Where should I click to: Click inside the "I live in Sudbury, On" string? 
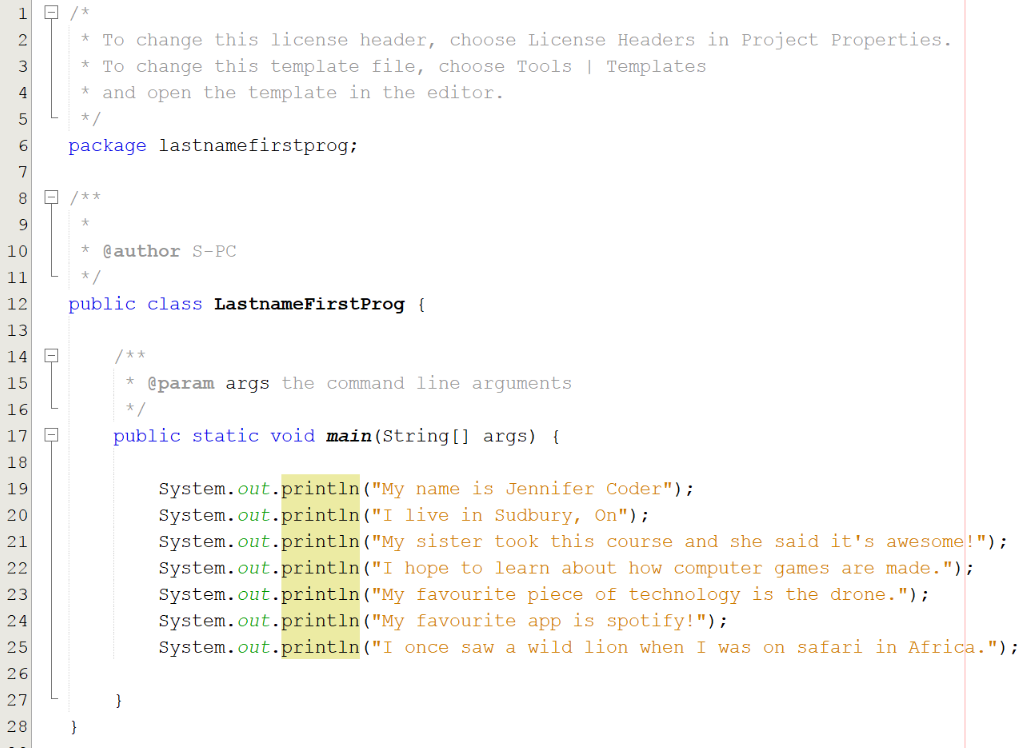point(500,515)
